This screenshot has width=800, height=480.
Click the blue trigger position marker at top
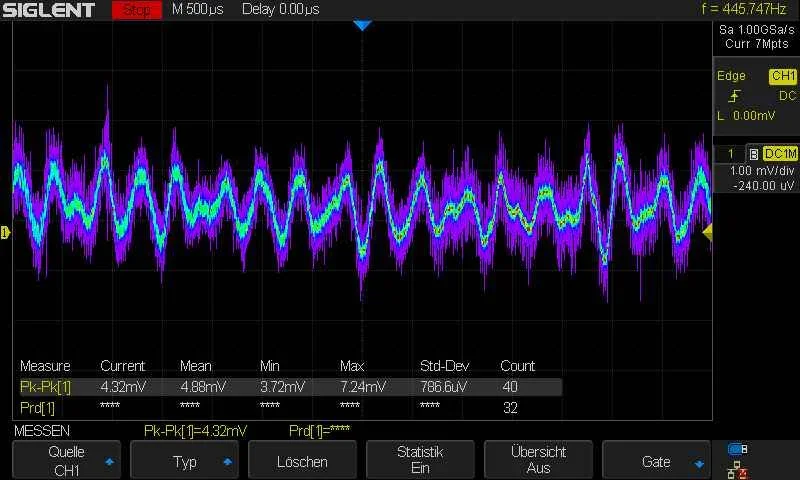point(362,26)
